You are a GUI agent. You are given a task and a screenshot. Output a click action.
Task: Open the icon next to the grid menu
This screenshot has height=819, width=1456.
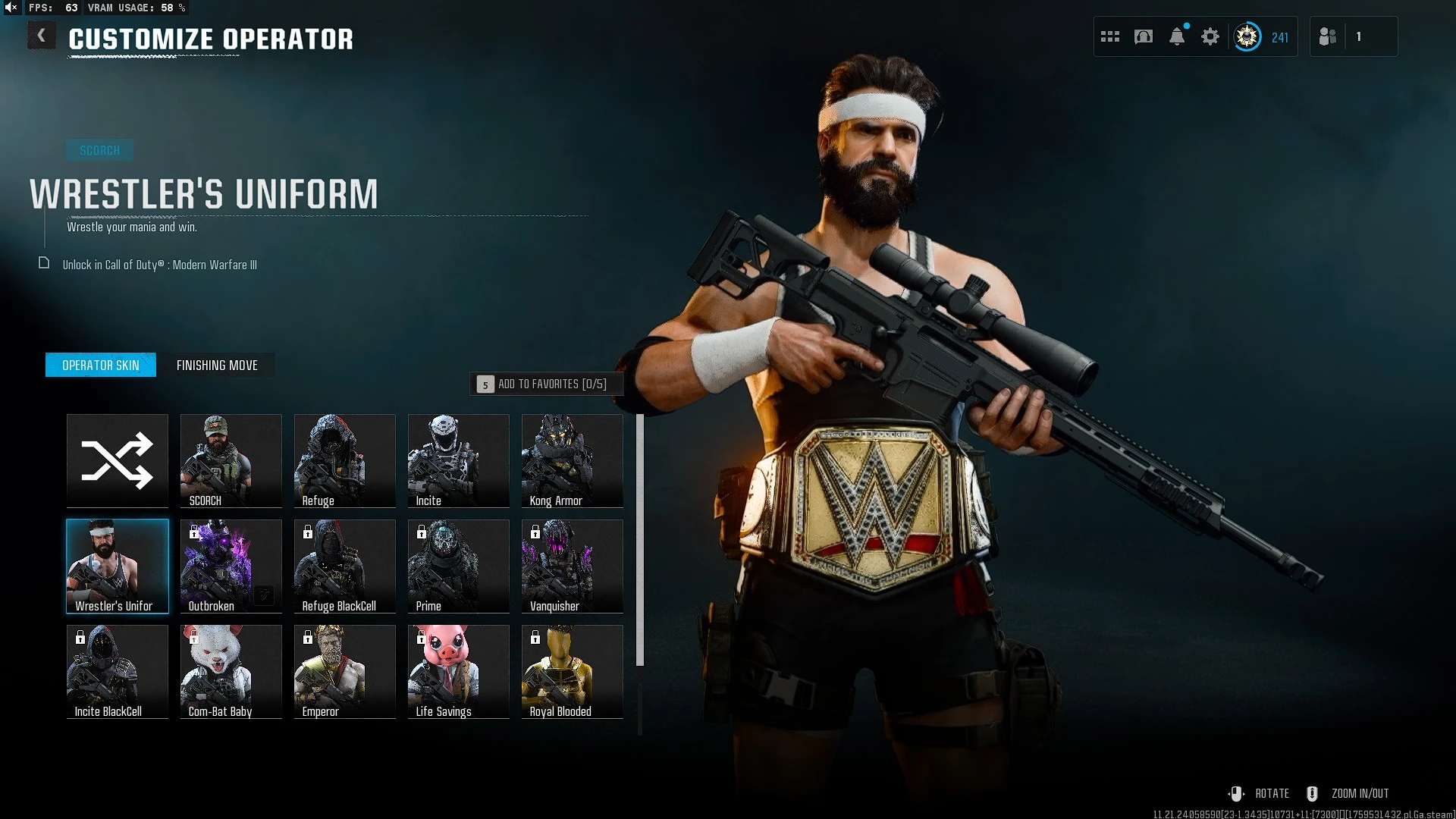[1144, 36]
